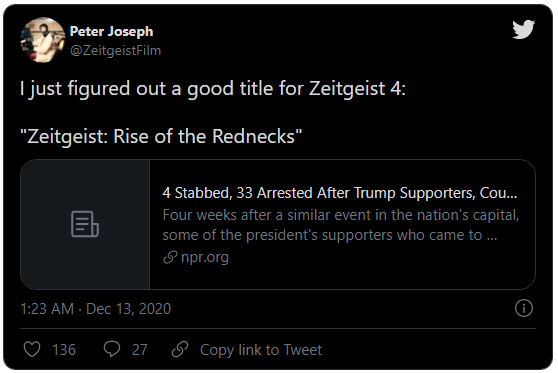Click the article document placeholder icon
Image resolution: width=558 pixels, height=373 pixels.
click(85, 224)
